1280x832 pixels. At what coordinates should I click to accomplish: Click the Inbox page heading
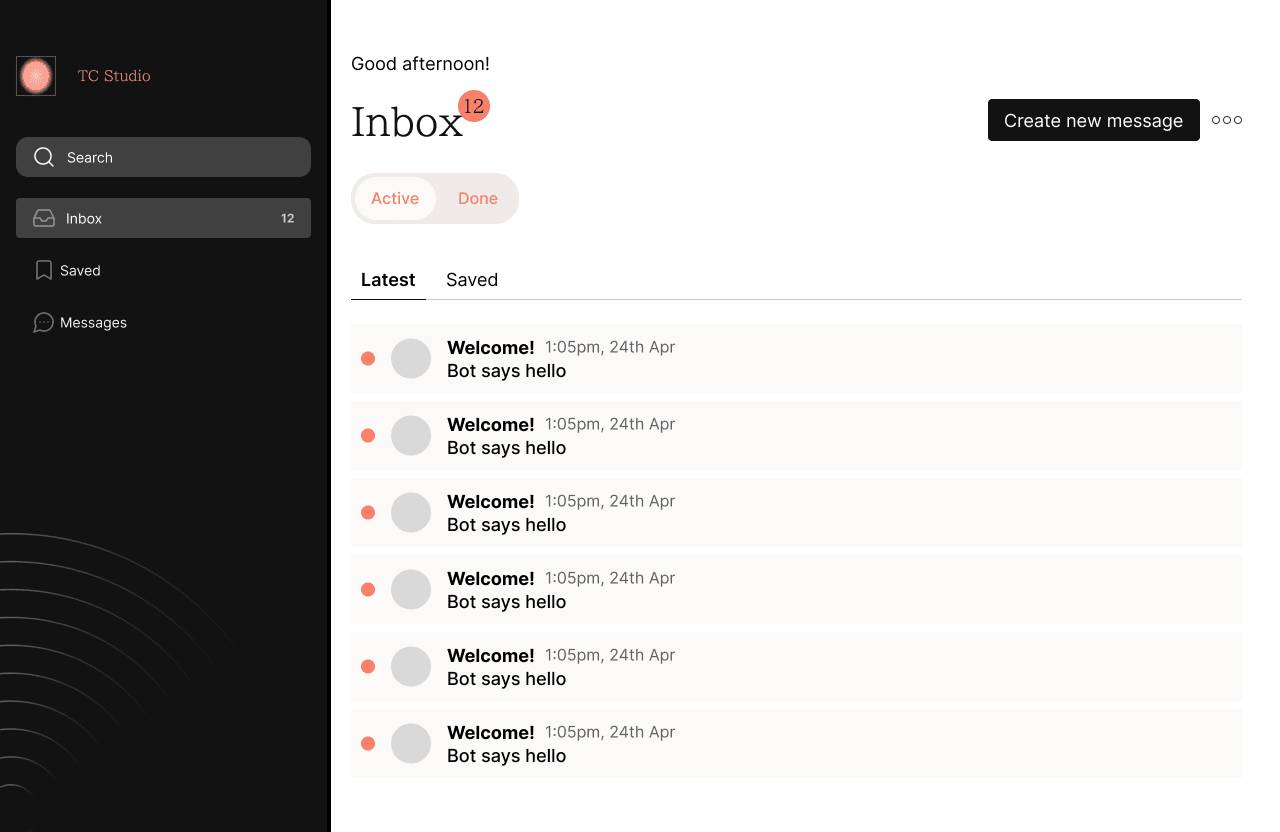407,122
